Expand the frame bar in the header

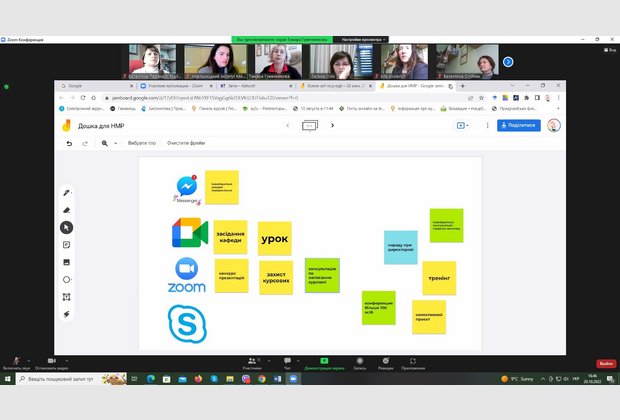309,126
